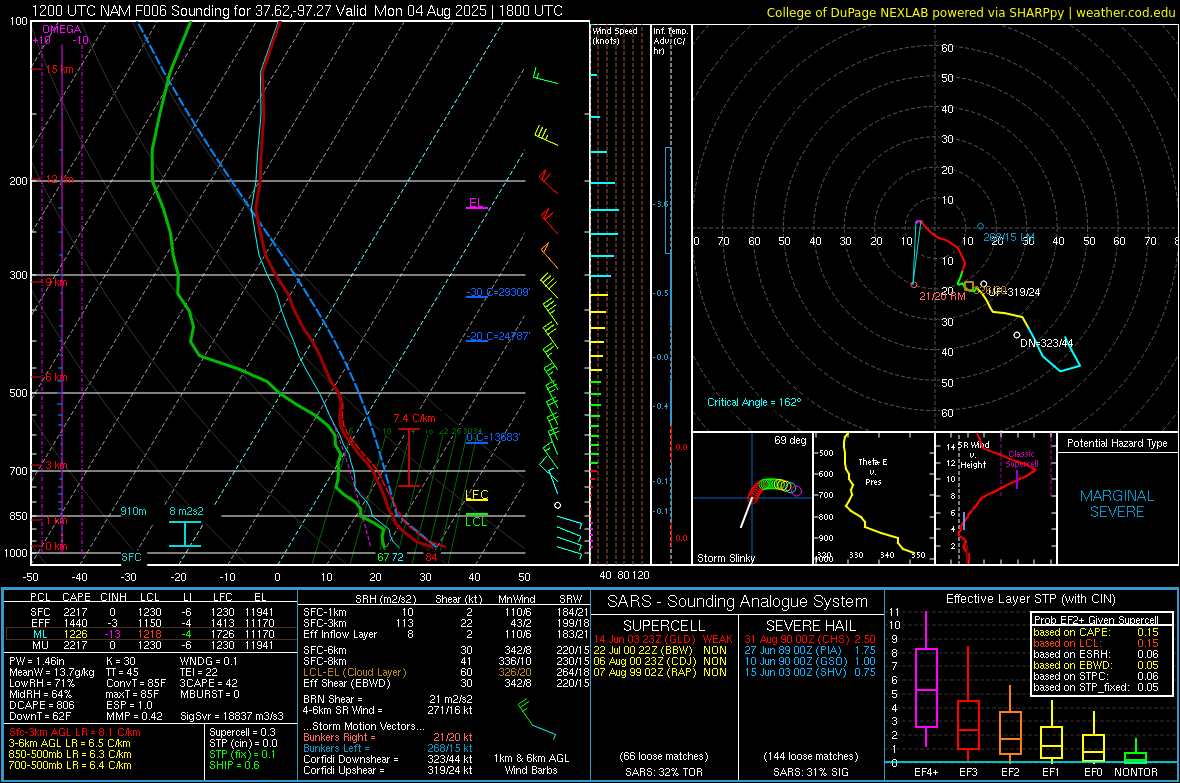This screenshot has width=1180, height=783.
Task: Click the "6 km" height marker
Action: [x=56, y=377]
